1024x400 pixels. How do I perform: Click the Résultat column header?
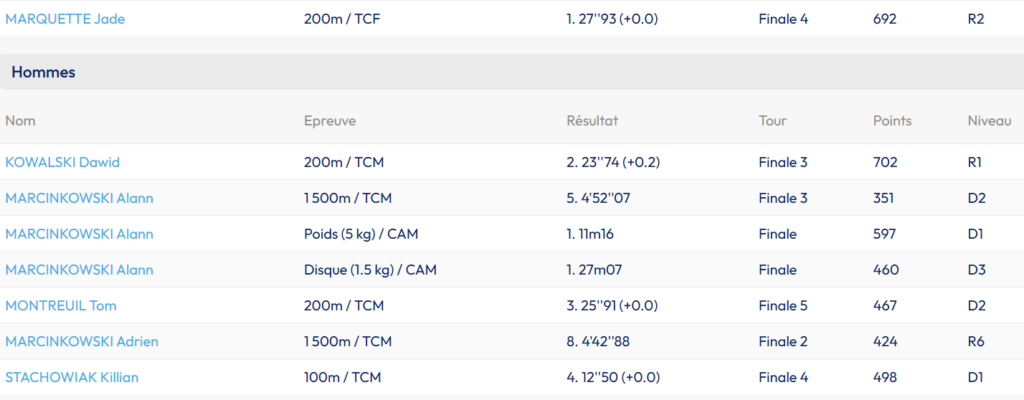pyautogui.click(x=592, y=121)
